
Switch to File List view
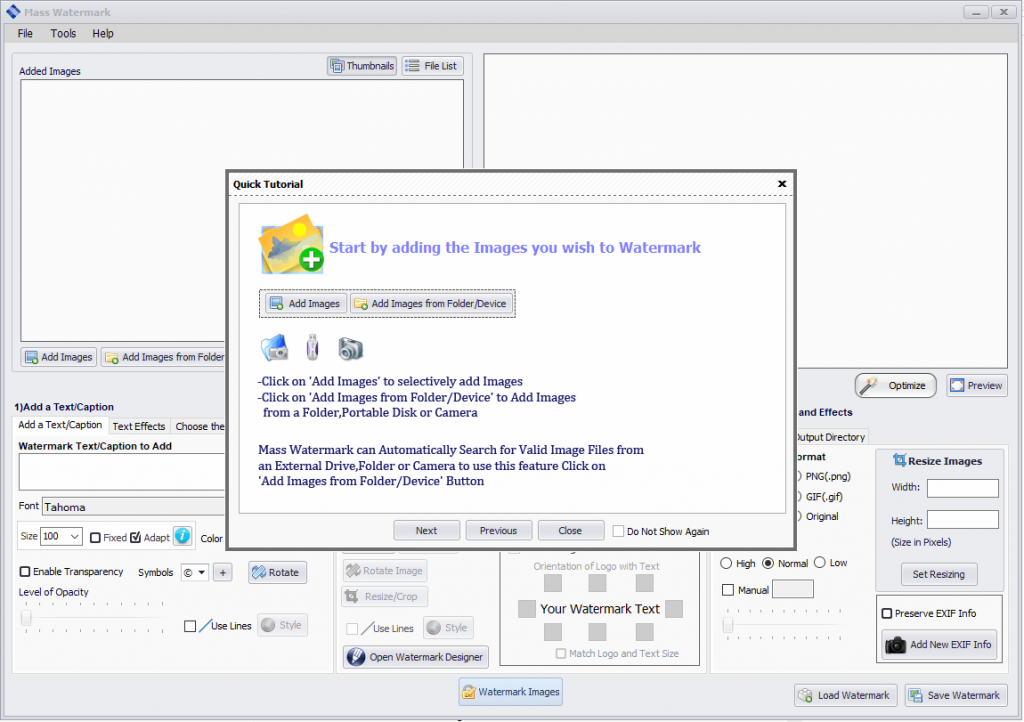pos(432,65)
